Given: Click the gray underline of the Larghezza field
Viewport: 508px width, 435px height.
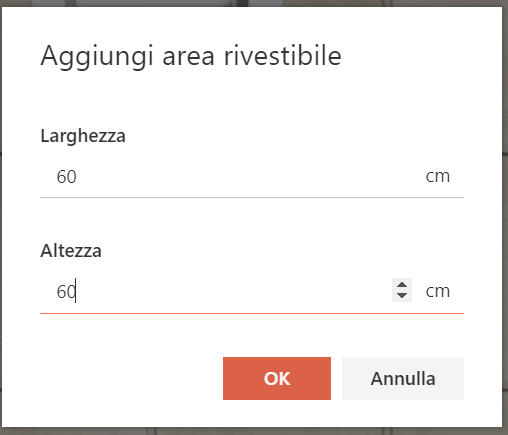Looking at the screenshot, I should (252, 197).
